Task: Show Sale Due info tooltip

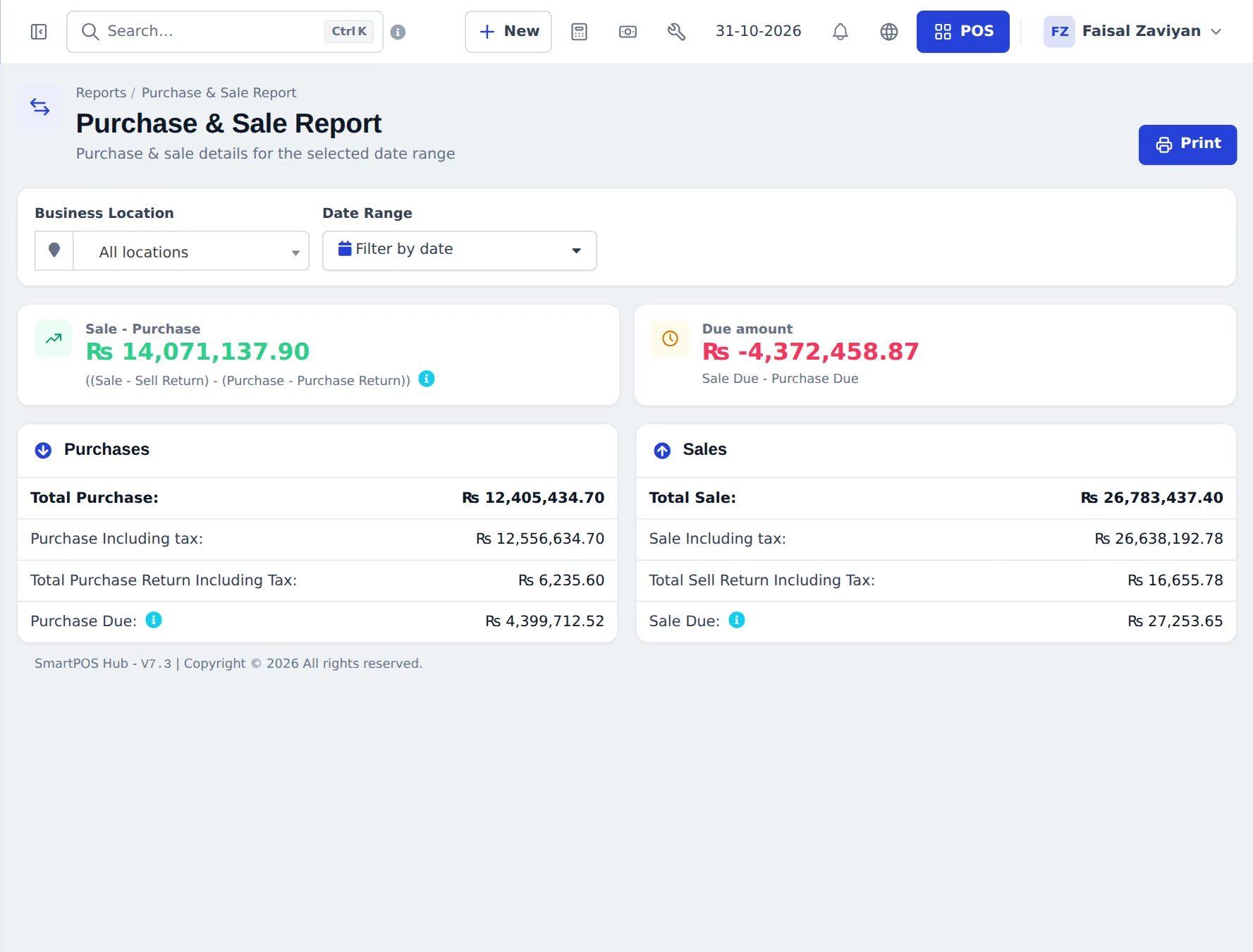Action: click(x=737, y=620)
